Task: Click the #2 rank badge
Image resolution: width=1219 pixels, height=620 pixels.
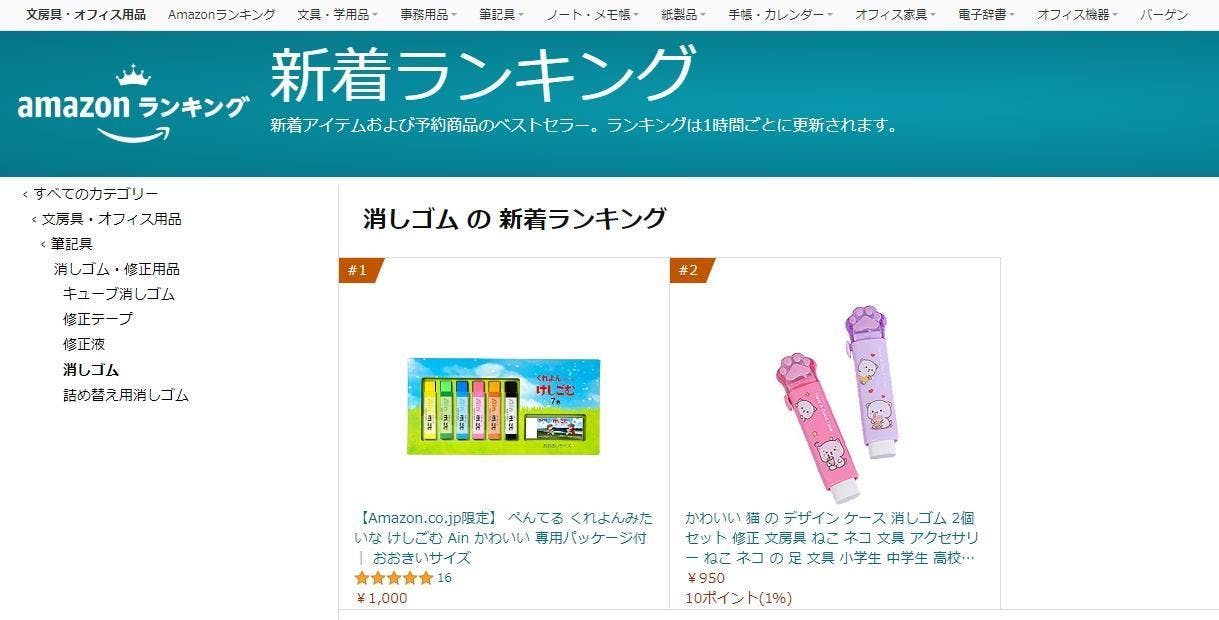Action: [691, 270]
